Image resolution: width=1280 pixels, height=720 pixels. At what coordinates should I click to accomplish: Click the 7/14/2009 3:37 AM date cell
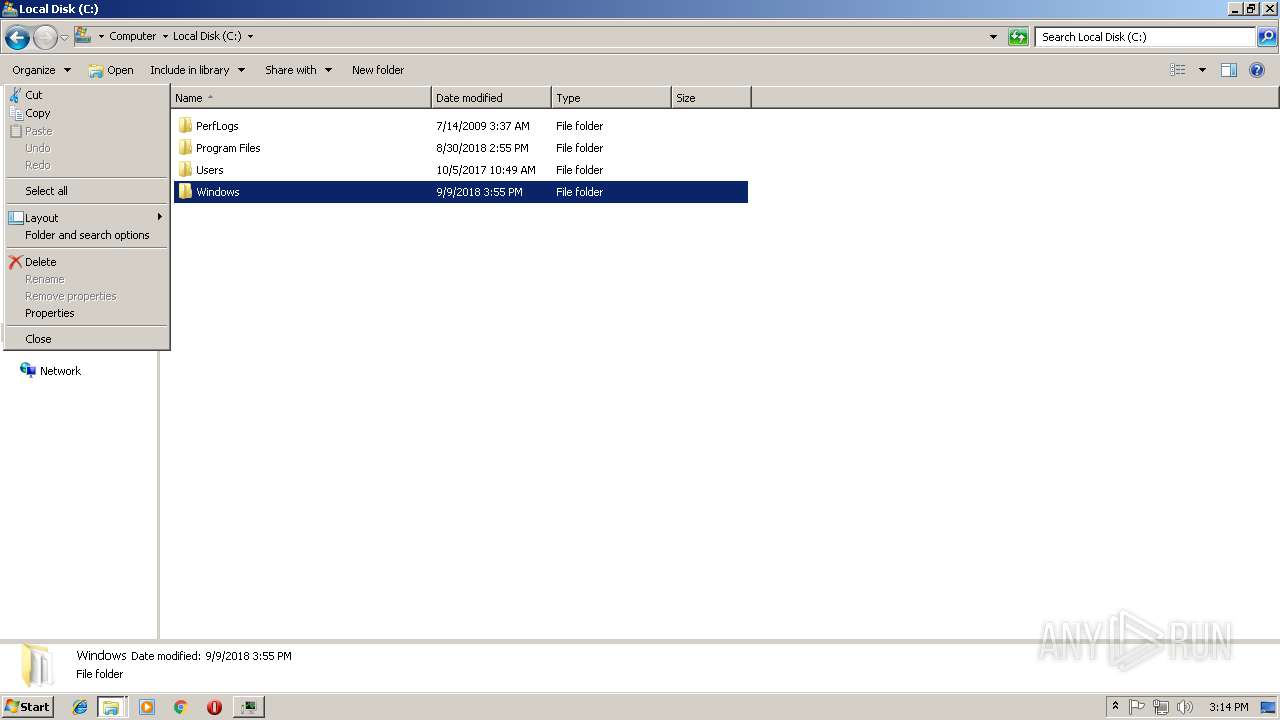pos(483,126)
